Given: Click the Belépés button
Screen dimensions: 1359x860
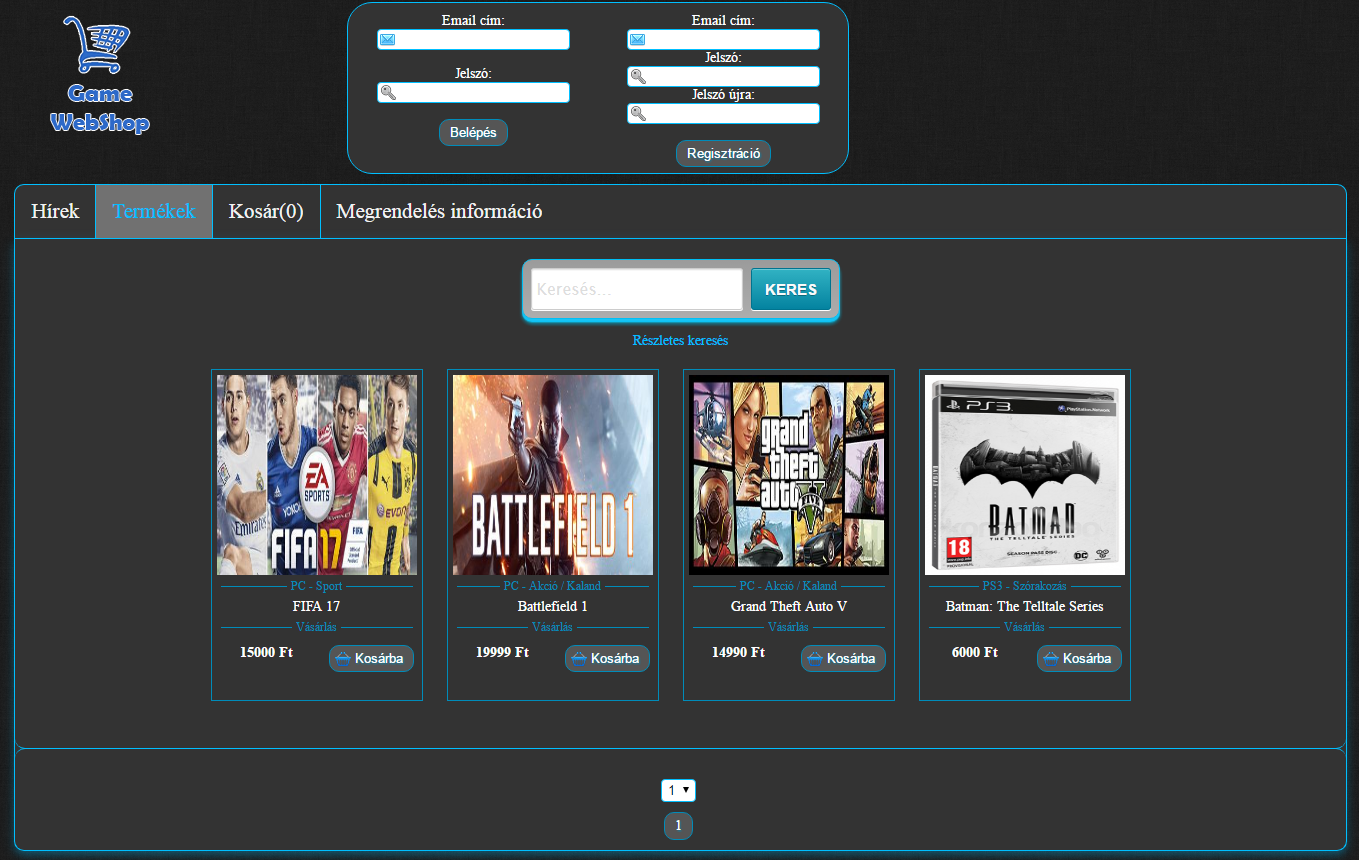Looking at the screenshot, I should pos(472,132).
